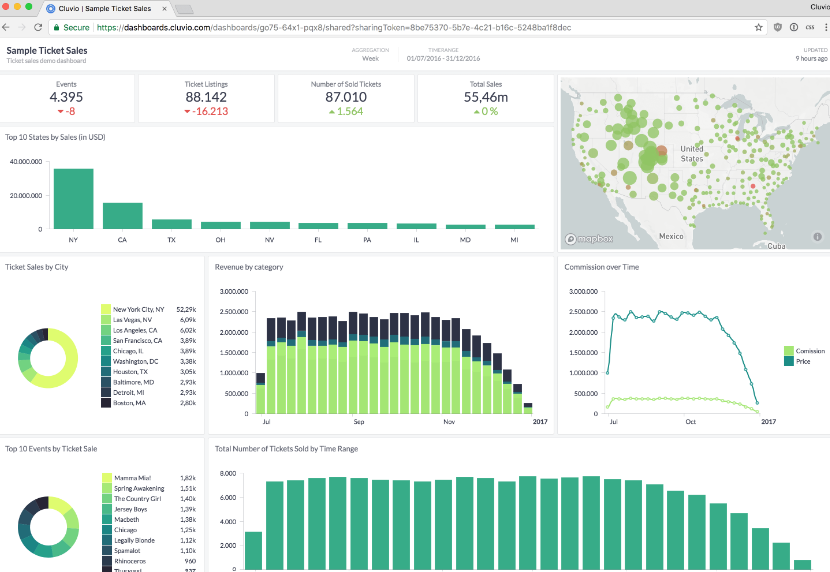Screen dimensions: 830x572
Task: Click the mapbox logo on map
Action: coord(589,239)
